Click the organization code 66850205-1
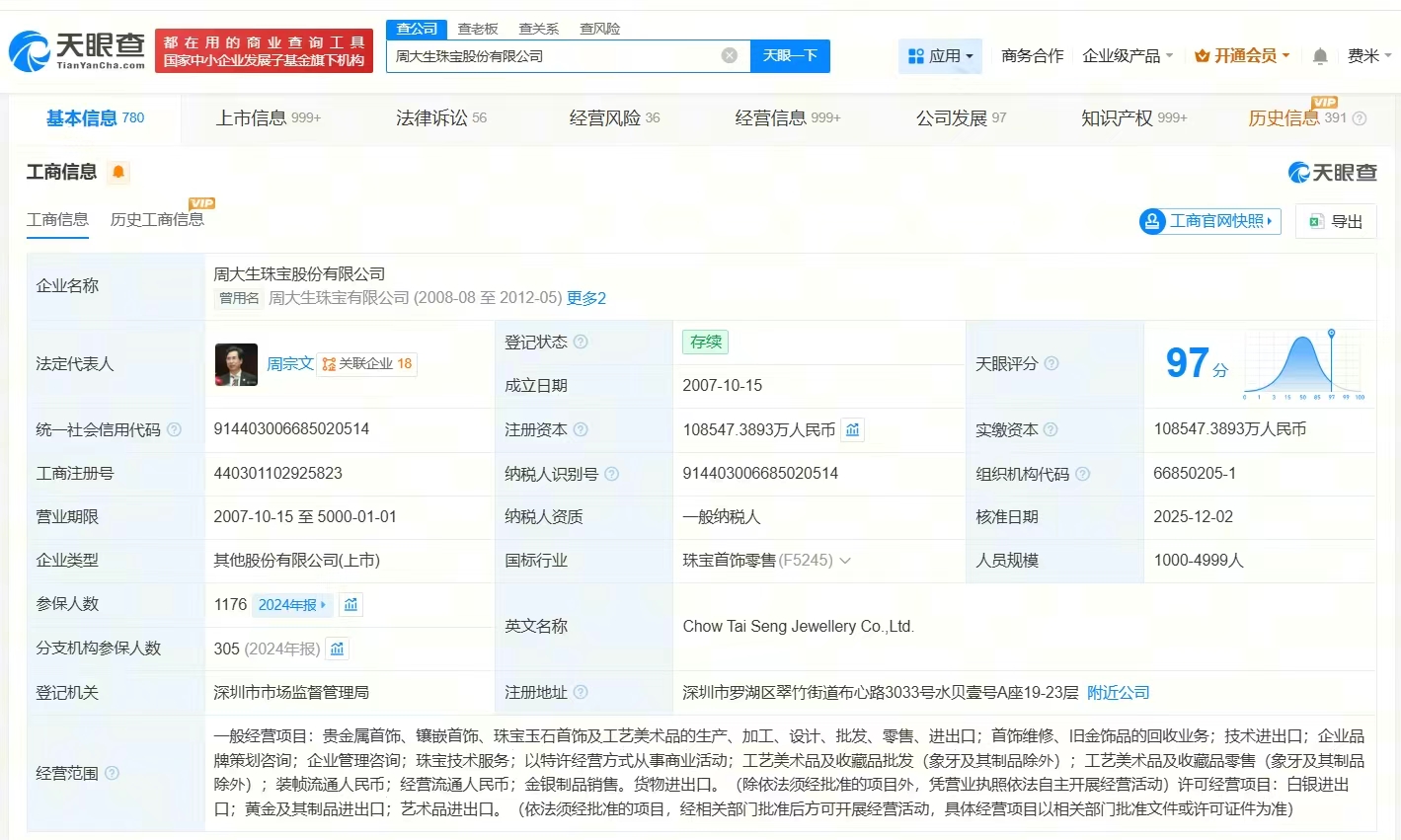1401x840 pixels. (x=1195, y=474)
